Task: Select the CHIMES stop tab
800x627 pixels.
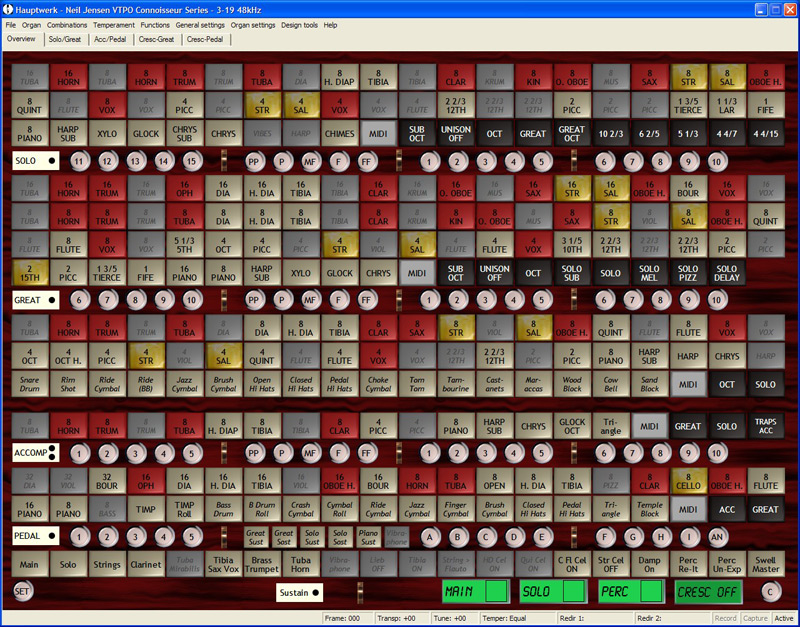Action: pyautogui.click(x=340, y=133)
